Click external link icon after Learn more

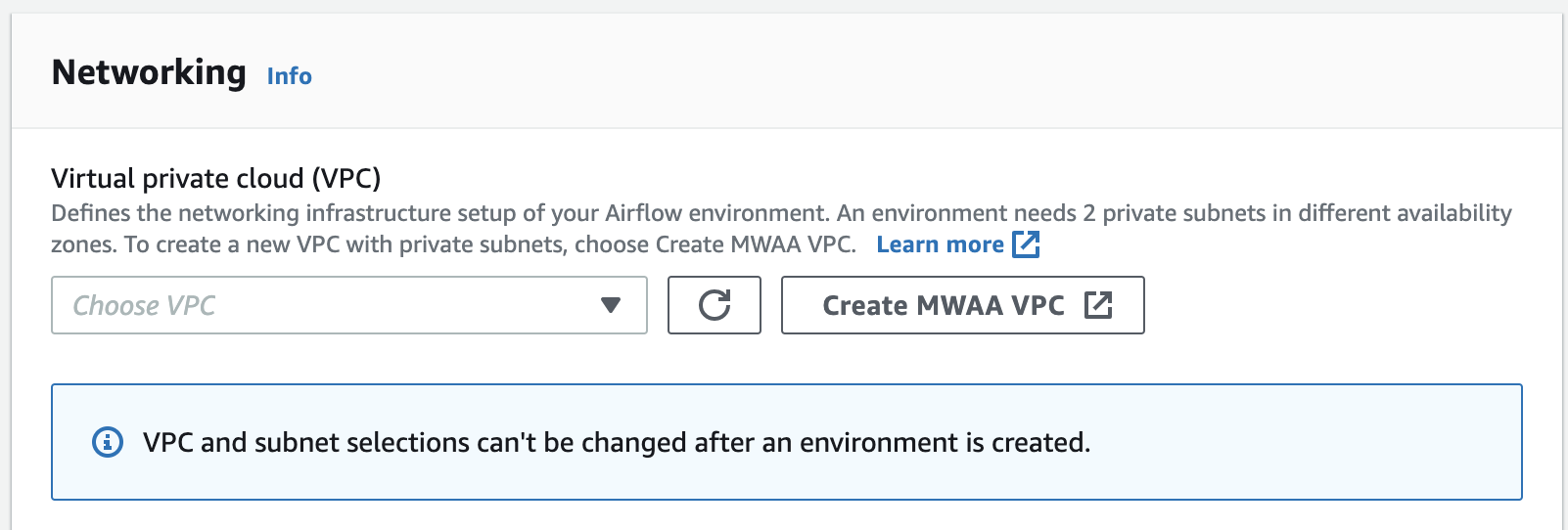click(x=1026, y=244)
